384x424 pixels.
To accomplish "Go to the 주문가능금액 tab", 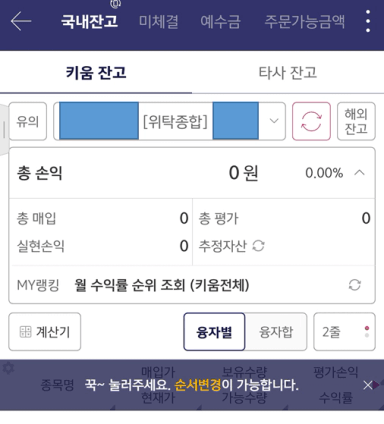I will (304, 22).
